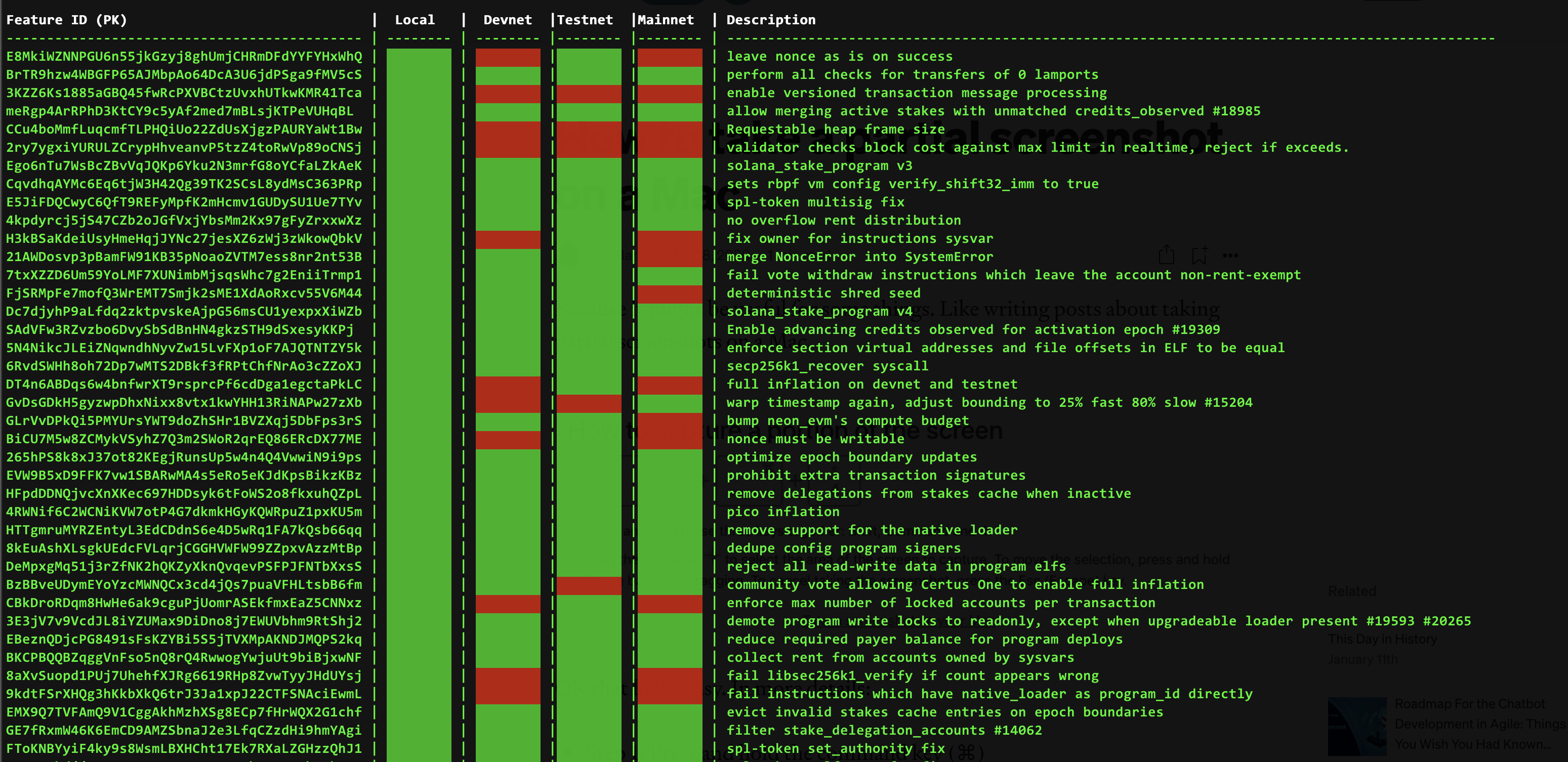Select feature ID E8MkiWZNNPGU6n55jkGzyj8ghUmjCHRmDFdYYFYHxWhQ
The width and height of the screenshot is (1568, 762).
click(184, 57)
